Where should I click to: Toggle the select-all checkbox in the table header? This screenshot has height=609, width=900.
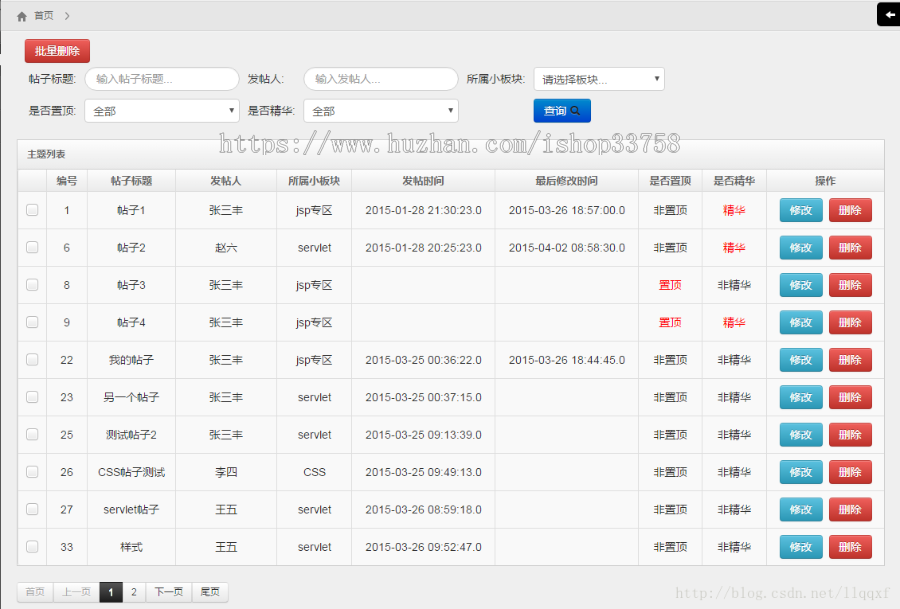(x=31, y=180)
